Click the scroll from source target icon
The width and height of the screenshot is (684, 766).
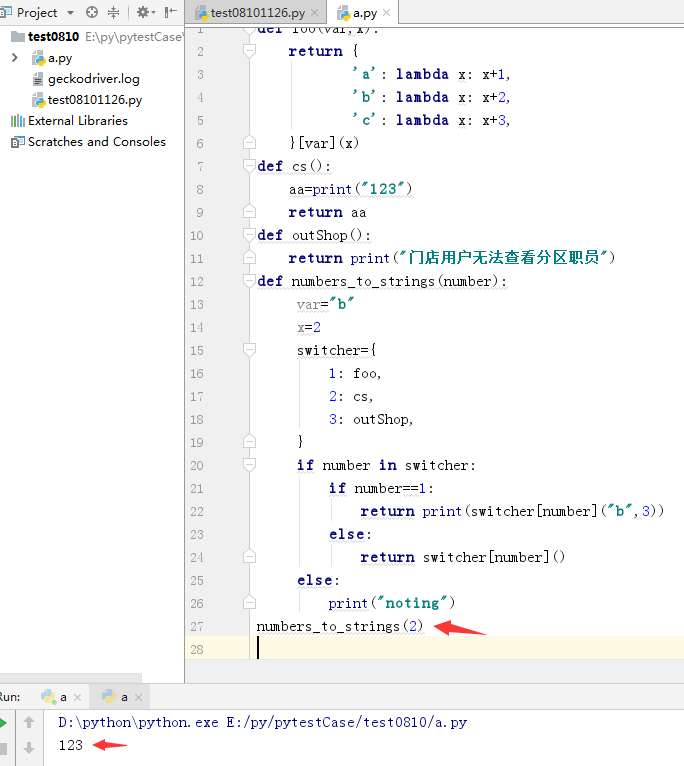click(x=92, y=12)
